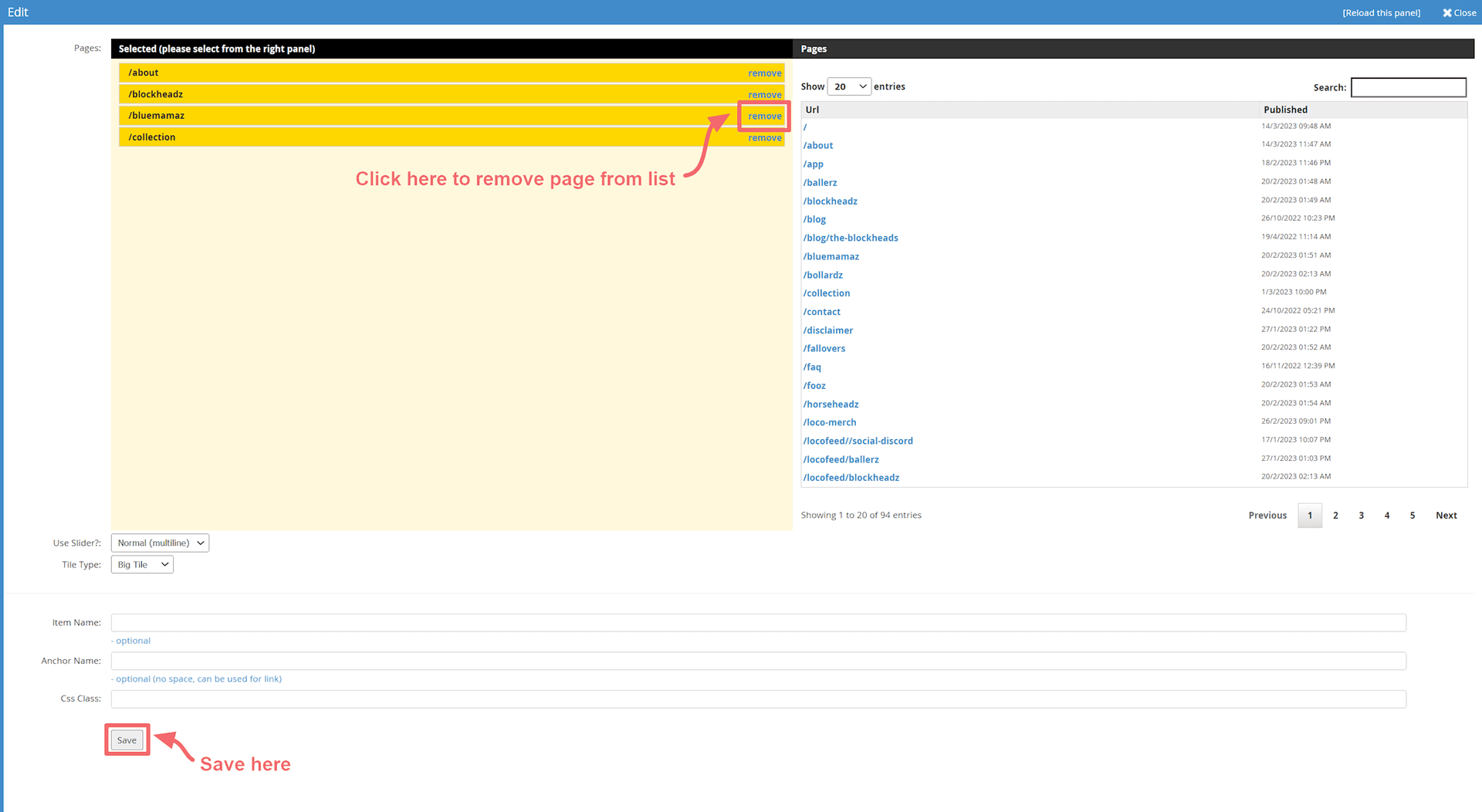Click the Anchor Name field
The width and height of the screenshot is (1482, 812).
758,661
